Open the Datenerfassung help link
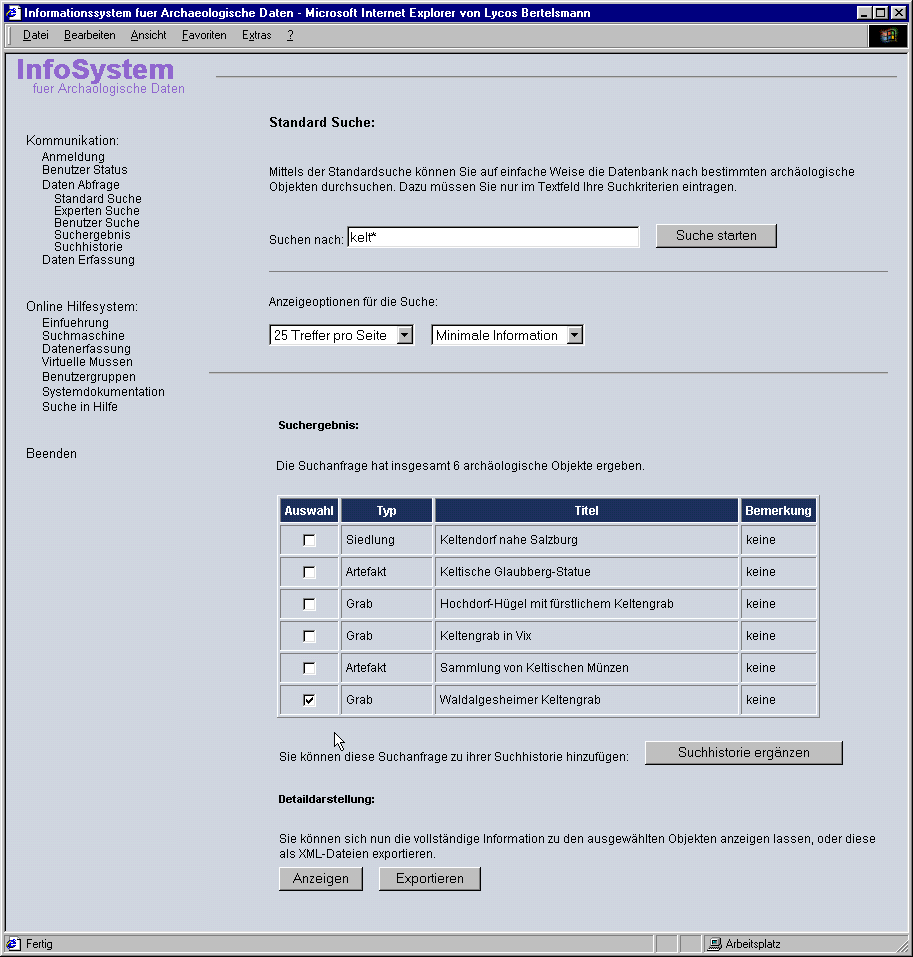Image resolution: width=913 pixels, height=957 pixels. click(86, 348)
